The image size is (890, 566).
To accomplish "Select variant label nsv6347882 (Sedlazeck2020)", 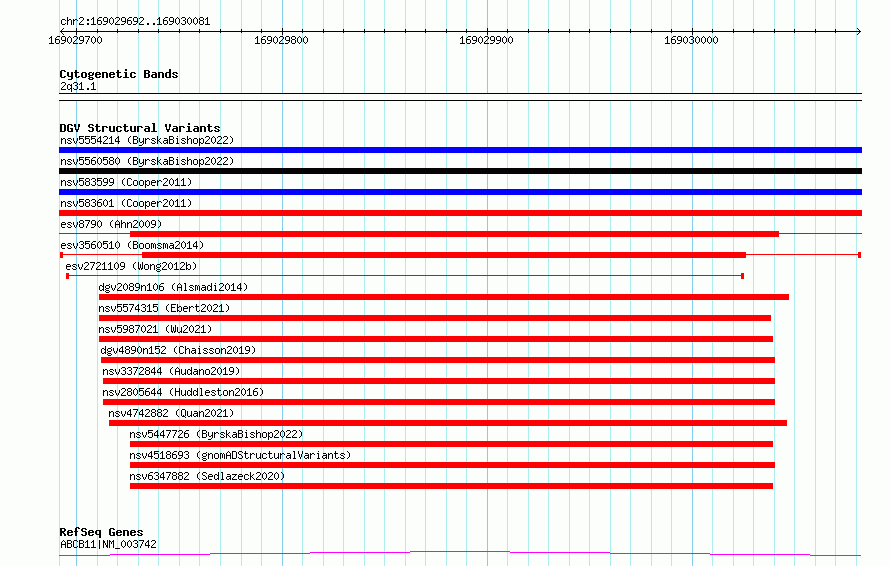I will [x=207, y=476].
